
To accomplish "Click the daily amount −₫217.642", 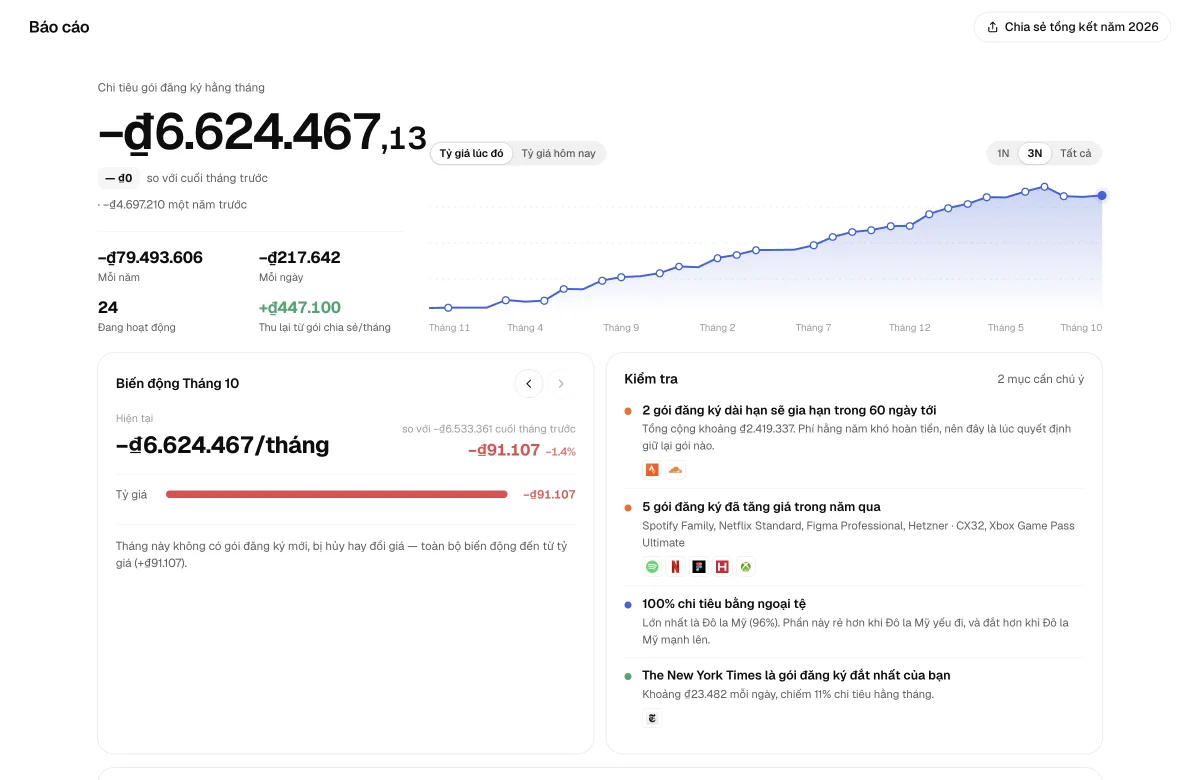I will click(x=300, y=257).
